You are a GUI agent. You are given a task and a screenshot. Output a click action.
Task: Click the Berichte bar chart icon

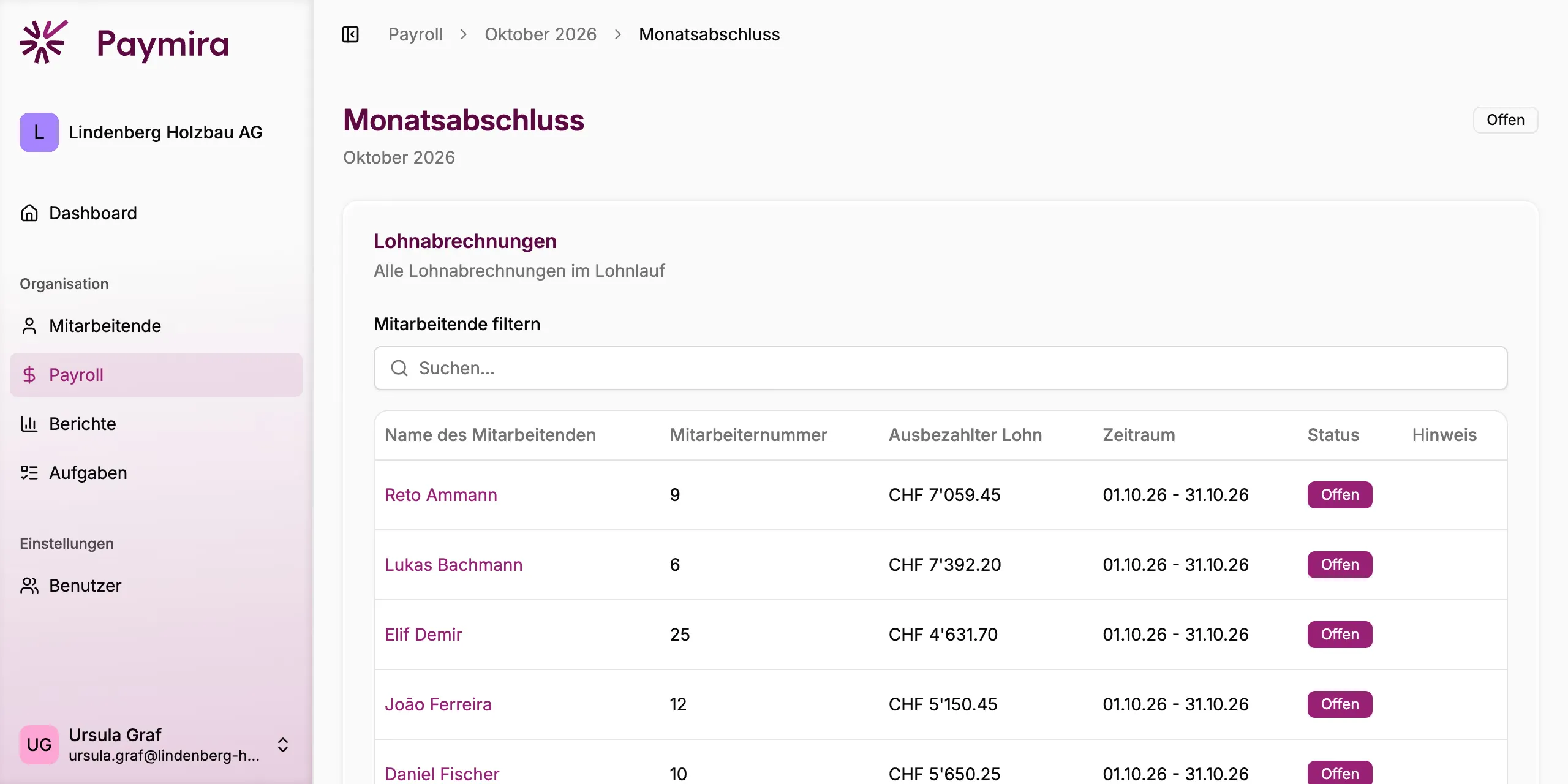[x=29, y=424]
